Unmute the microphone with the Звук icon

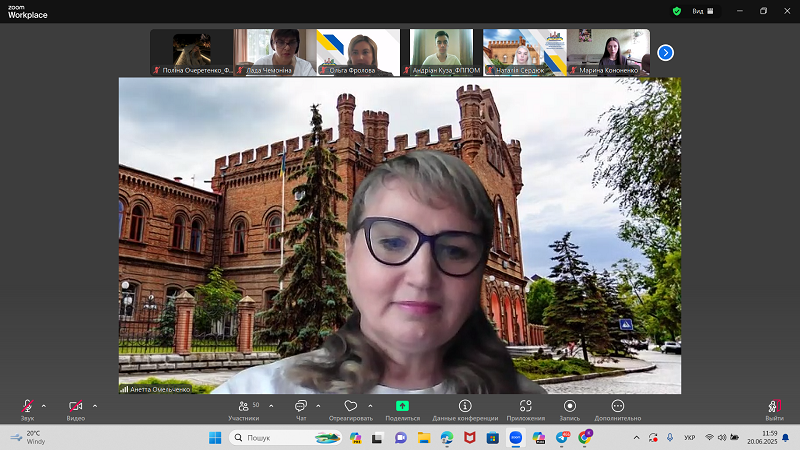(28, 407)
